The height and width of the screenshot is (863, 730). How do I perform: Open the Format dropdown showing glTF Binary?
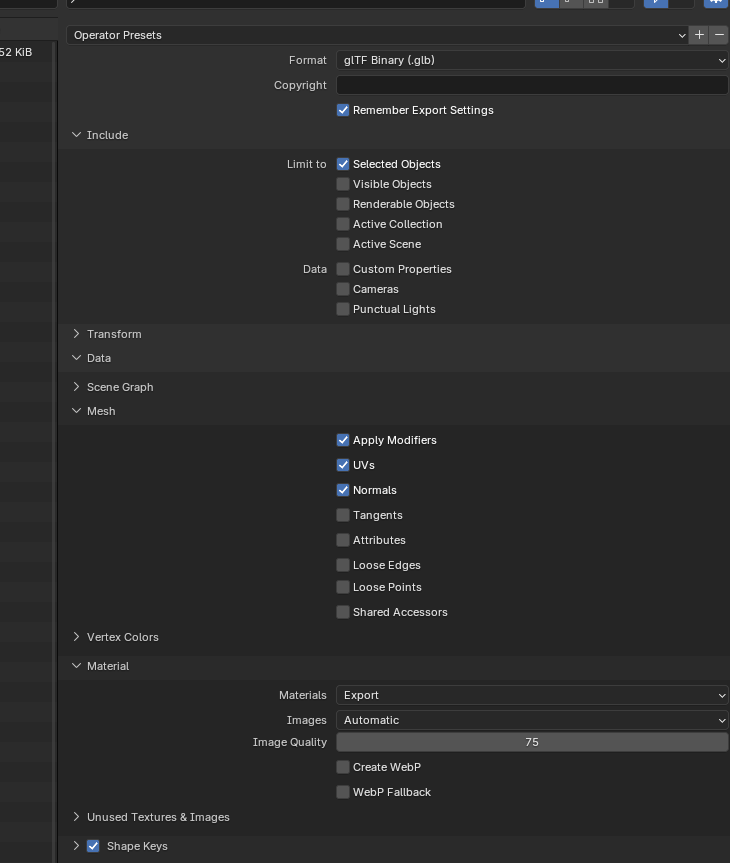click(532, 60)
